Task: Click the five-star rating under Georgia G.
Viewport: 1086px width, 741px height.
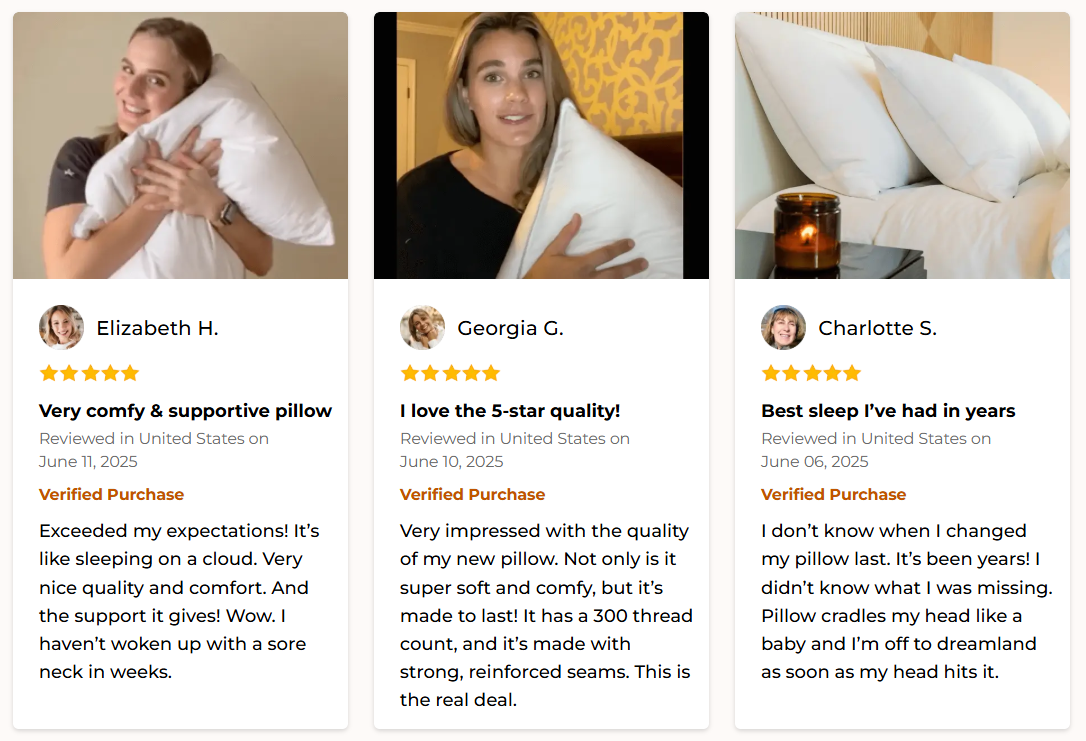Action: pyautogui.click(x=450, y=373)
